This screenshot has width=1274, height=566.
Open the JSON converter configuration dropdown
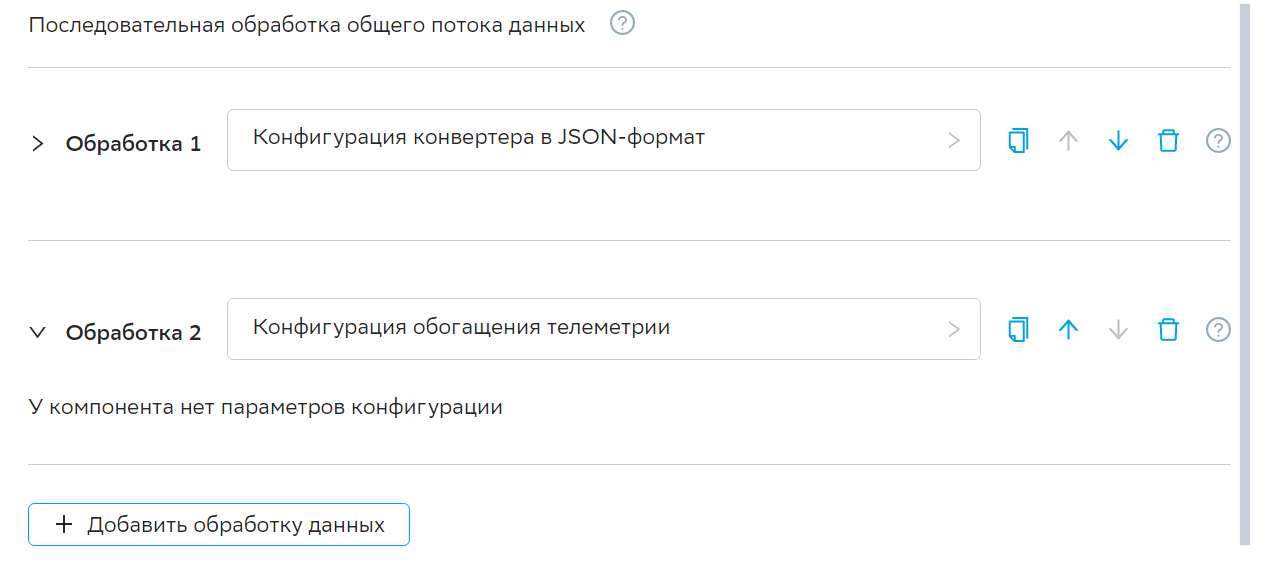[x=603, y=140]
